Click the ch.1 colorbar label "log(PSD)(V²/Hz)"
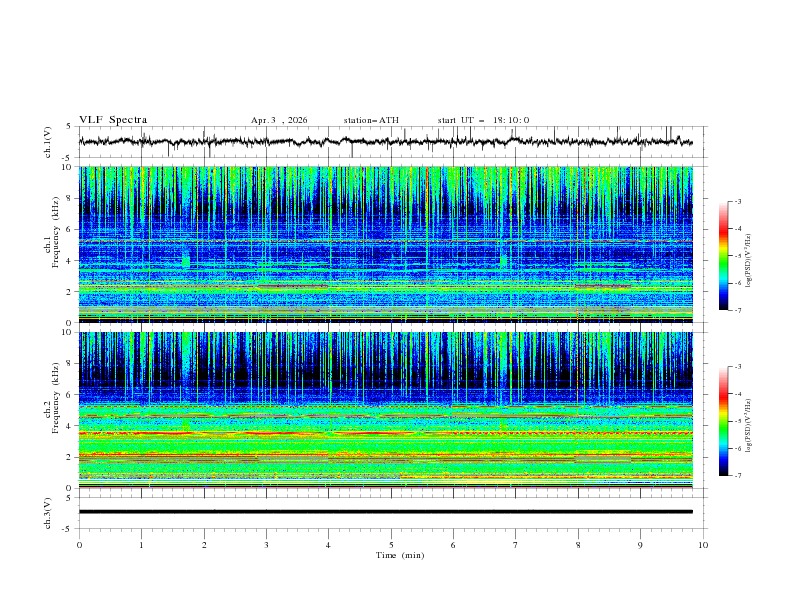This screenshot has height=612, width=792. tap(749, 260)
